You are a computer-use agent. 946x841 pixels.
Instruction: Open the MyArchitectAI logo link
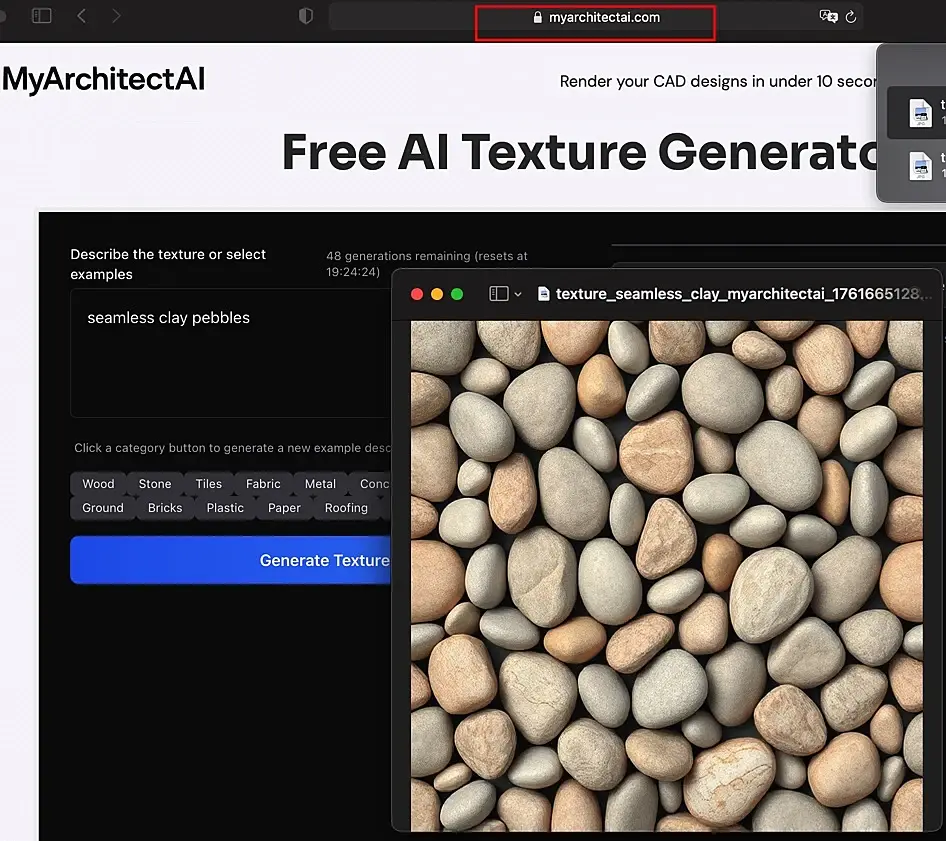click(104, 79)
